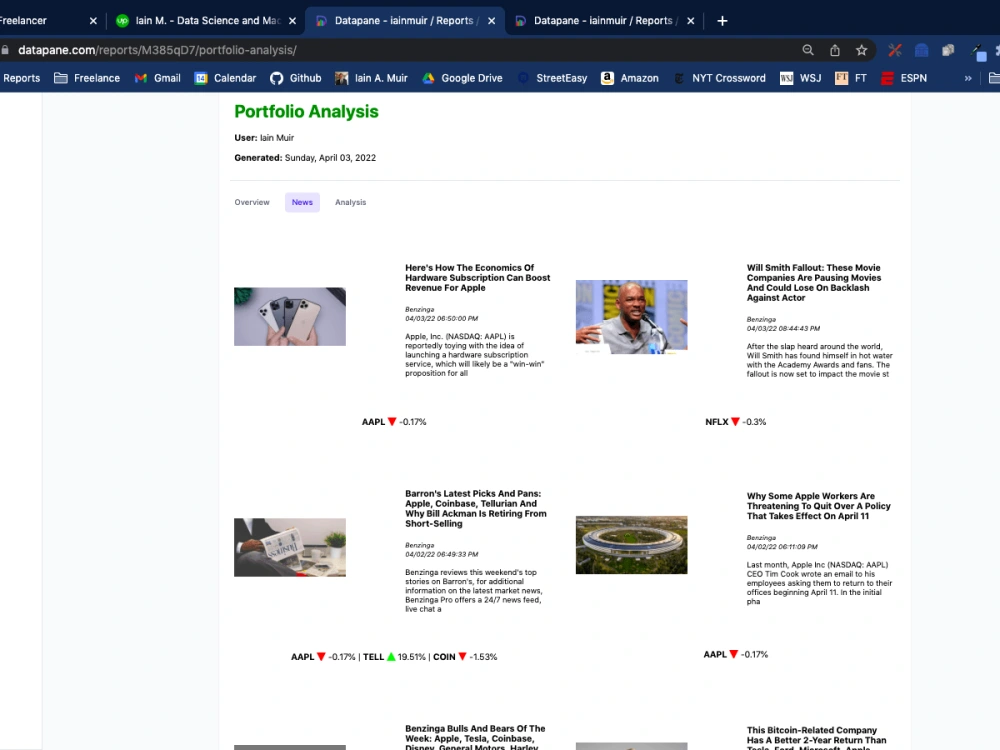Expand the hidden bookmarks chevron
Image resolution: width=1000 pixels, height=750 pixels.
(968, 78)
